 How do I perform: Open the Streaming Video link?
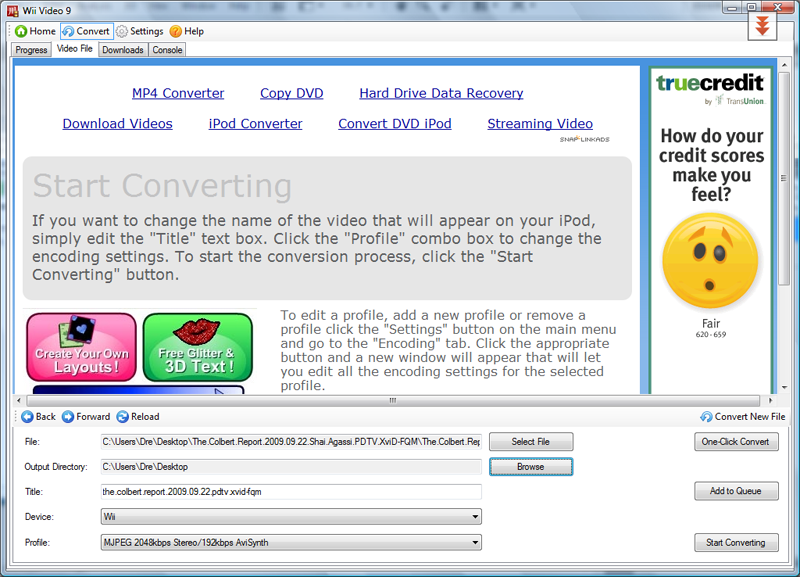pyautogui.click(x=540, y=123)
